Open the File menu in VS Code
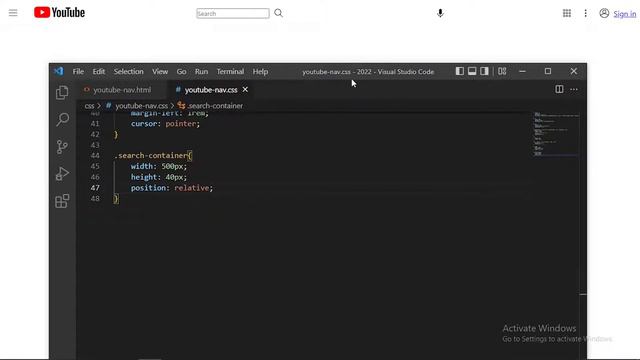640x360 pixels. pos(78,71)
